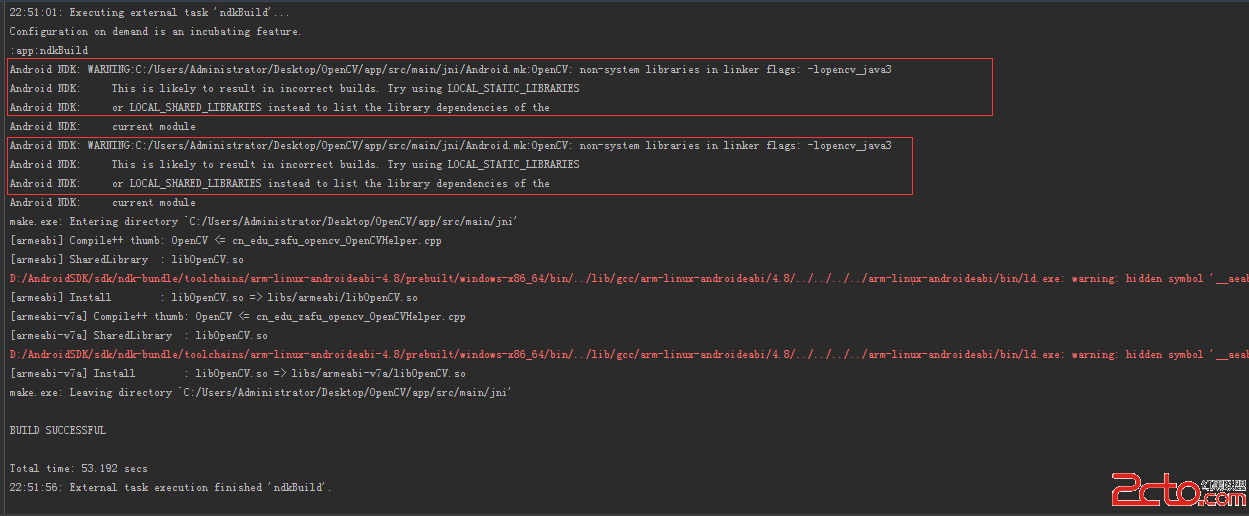Screen dimensions: 1249x516
Task: Select the "External task execution finished" line
Action: 170,488
